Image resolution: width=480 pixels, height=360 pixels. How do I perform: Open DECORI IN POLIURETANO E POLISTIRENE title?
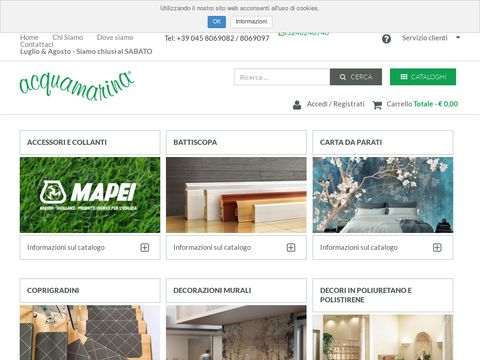click(x=366, y=295)
